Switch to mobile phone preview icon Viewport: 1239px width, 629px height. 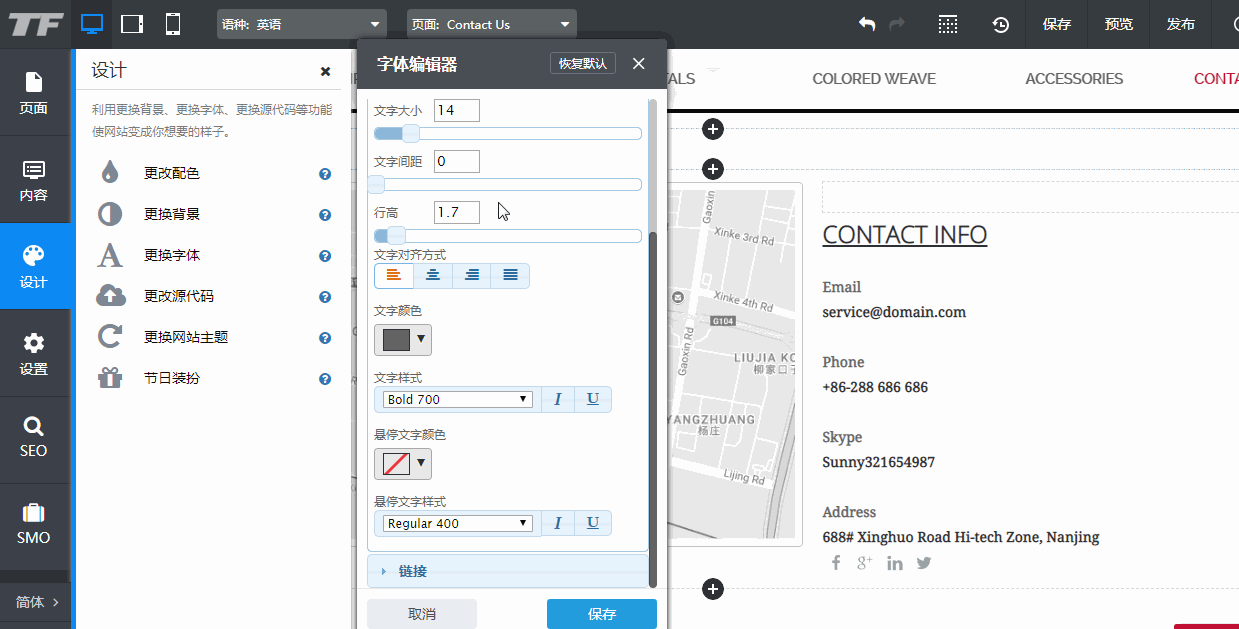pyautogui.click(x=173, y=24)
